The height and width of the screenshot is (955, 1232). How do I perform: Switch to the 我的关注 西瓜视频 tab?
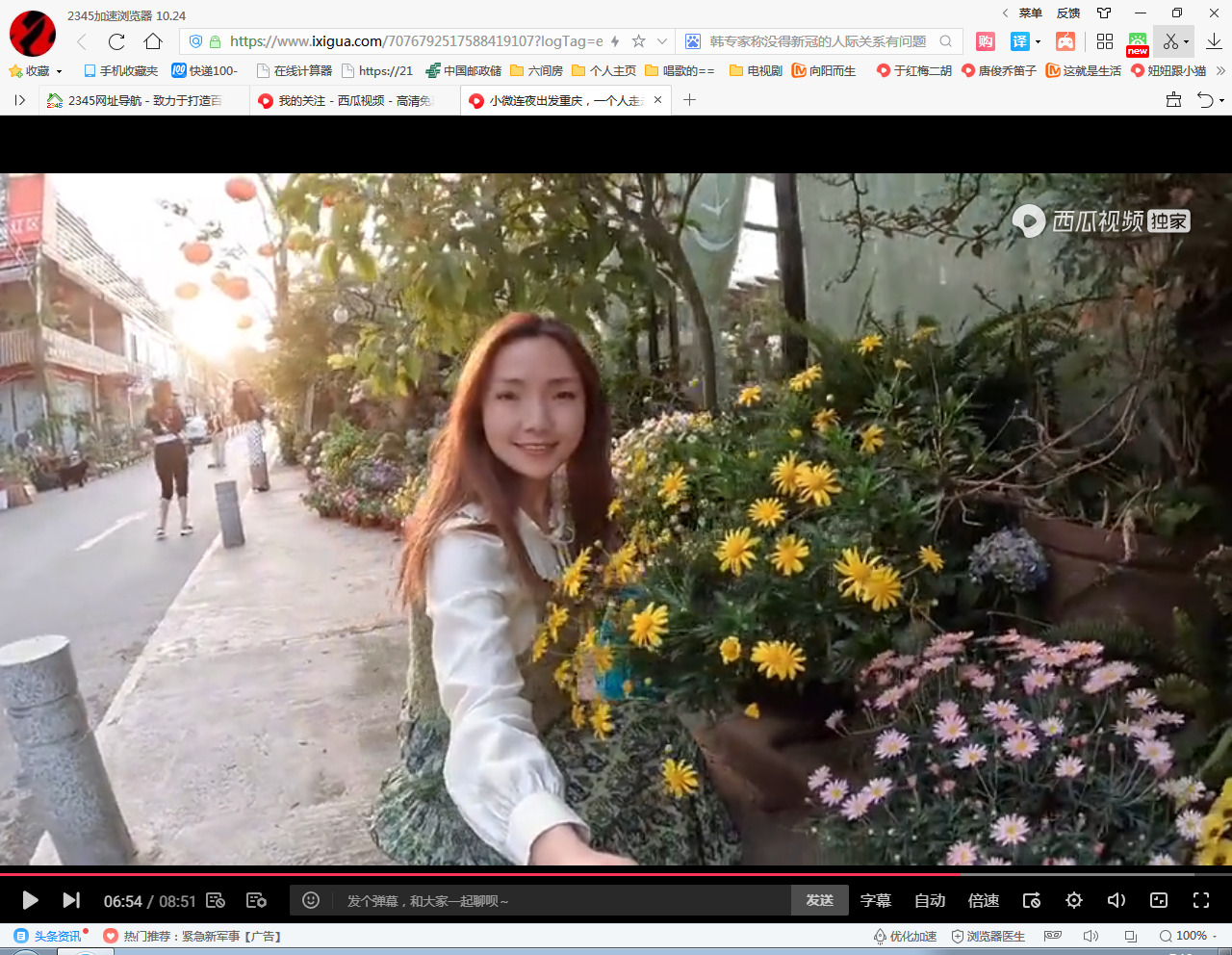pyautogui.click(x=354, y=100)
